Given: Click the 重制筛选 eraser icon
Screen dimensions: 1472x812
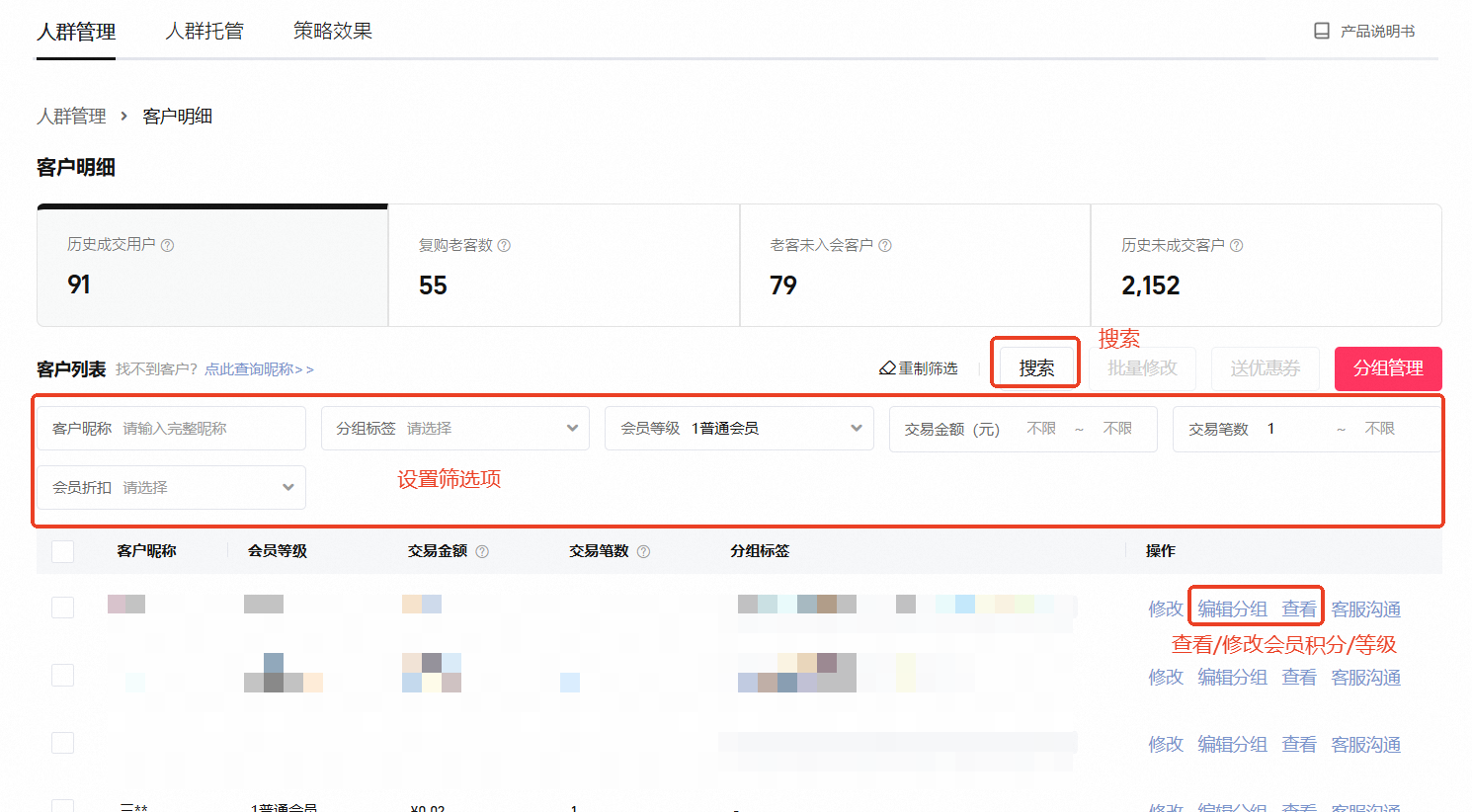Looking at the screenshot, I should [x=887, y=368].
